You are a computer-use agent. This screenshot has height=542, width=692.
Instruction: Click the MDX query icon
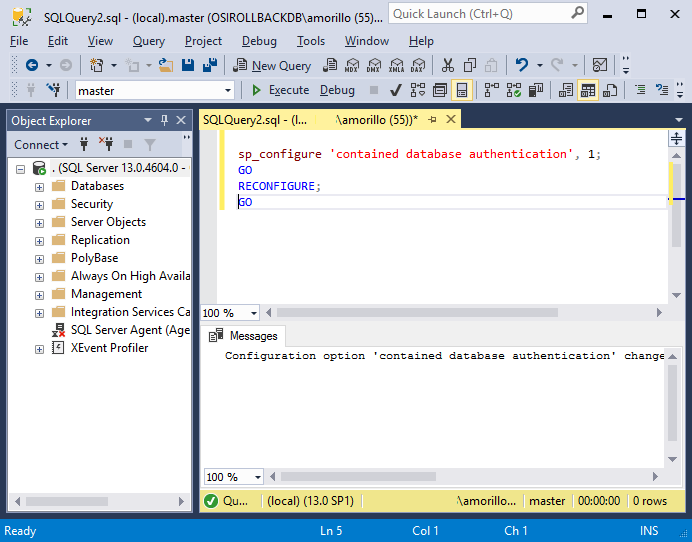coord(352,65)
